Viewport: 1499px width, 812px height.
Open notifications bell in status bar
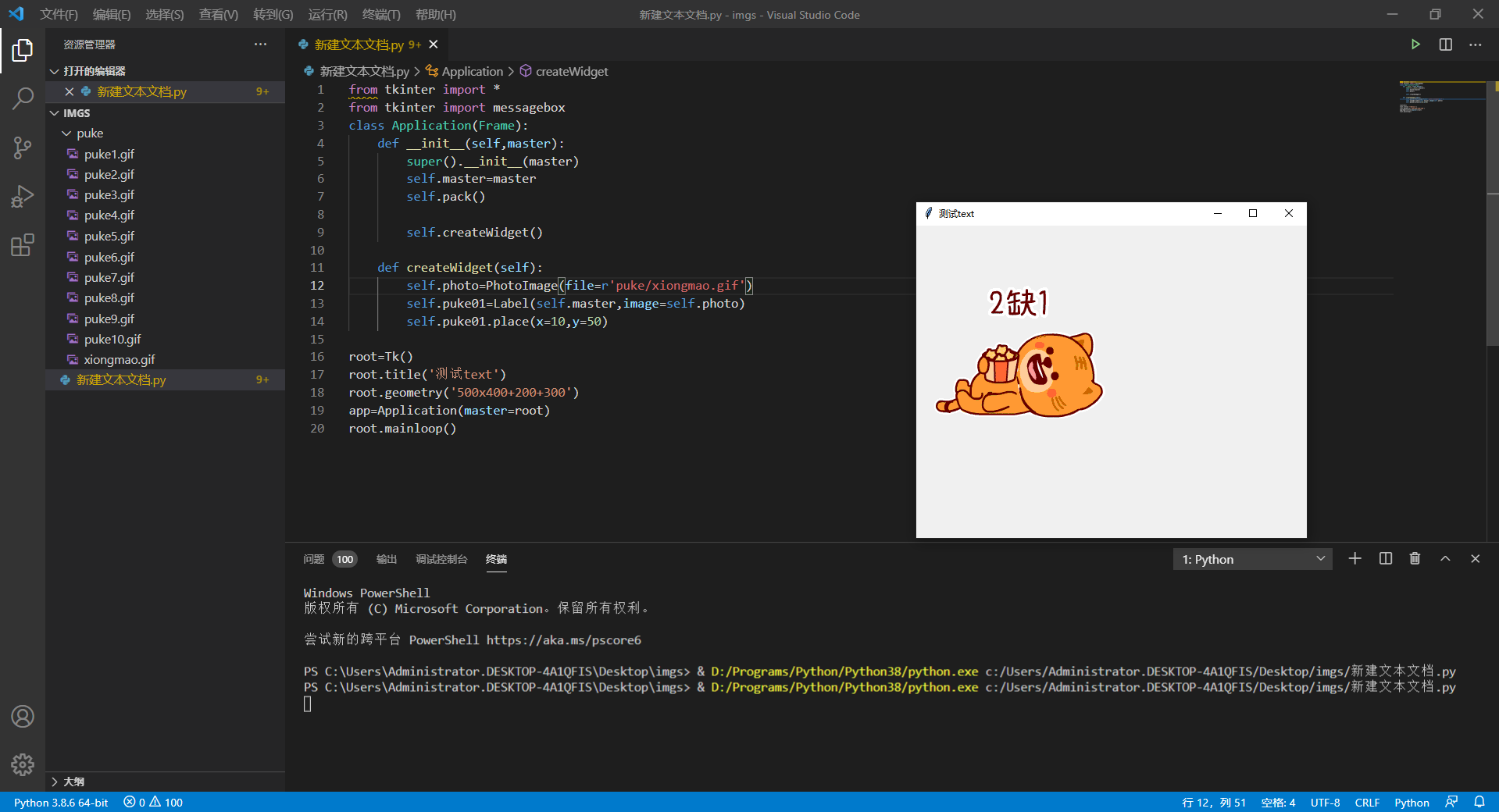pyautogui.click(x=1479, y=802)
